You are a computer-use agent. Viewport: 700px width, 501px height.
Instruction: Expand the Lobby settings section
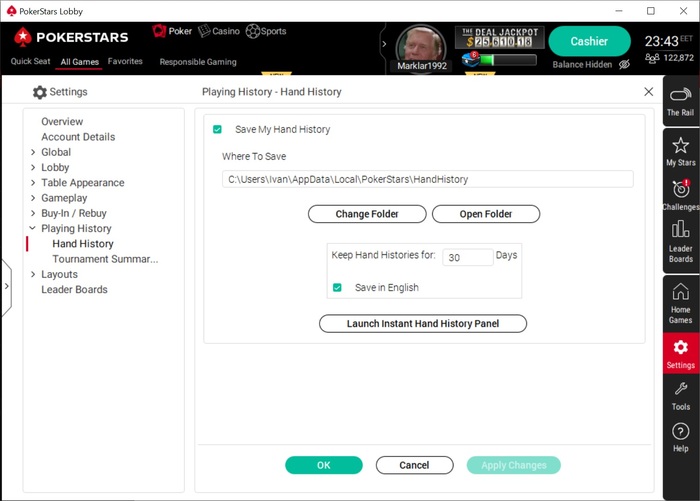click(x=33, y=167)
